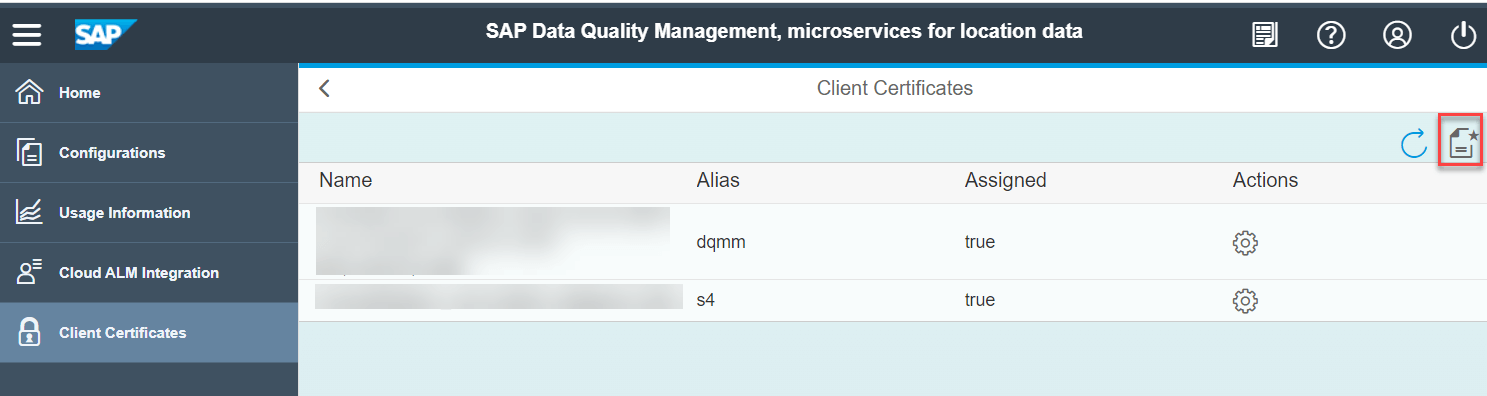
Task: Click the power logout icon
Action: [x=1462, y=35]
